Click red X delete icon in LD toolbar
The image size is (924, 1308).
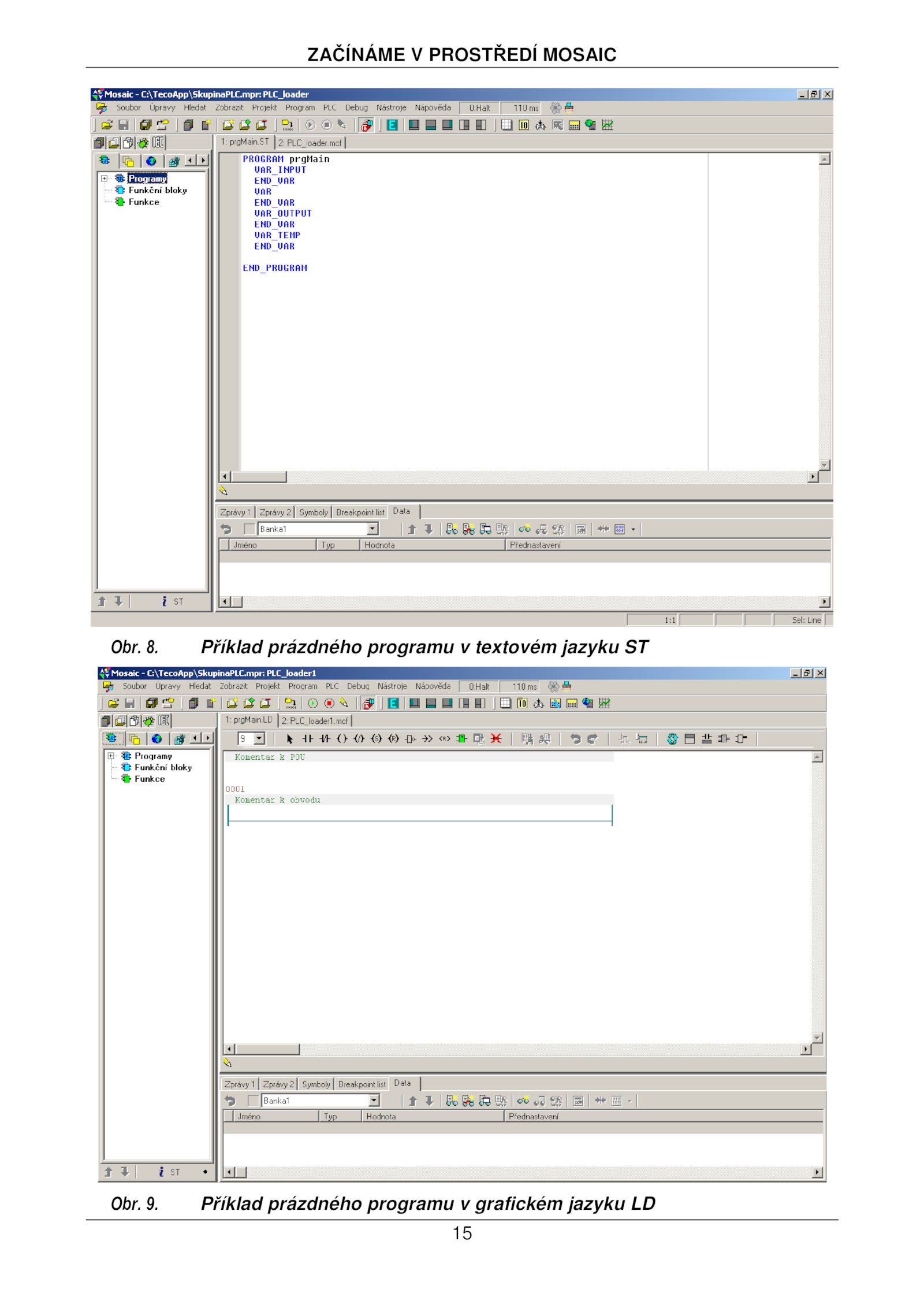coord(496,739)
